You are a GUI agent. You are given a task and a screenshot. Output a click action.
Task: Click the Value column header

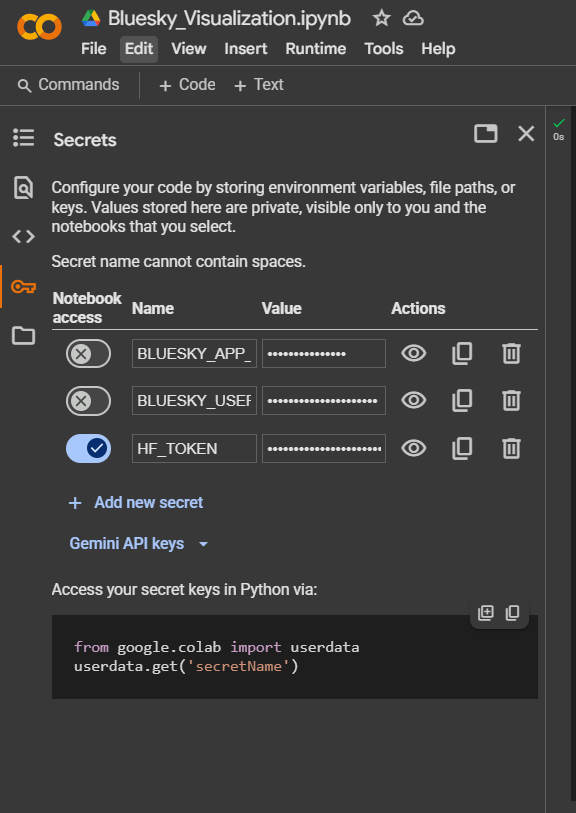point(282,309)
